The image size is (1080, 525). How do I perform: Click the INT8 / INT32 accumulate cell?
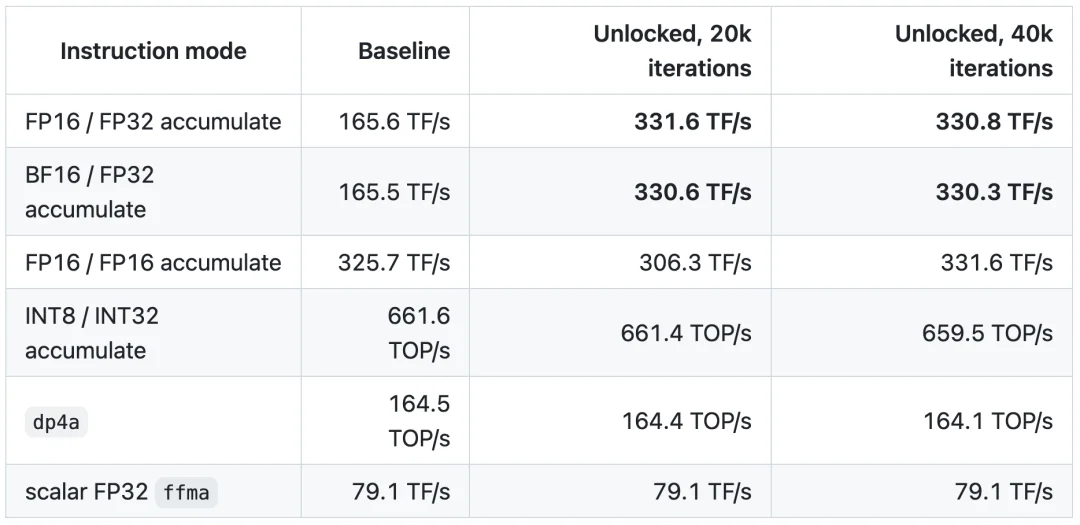pyautogui.click(x=92, y=333)
